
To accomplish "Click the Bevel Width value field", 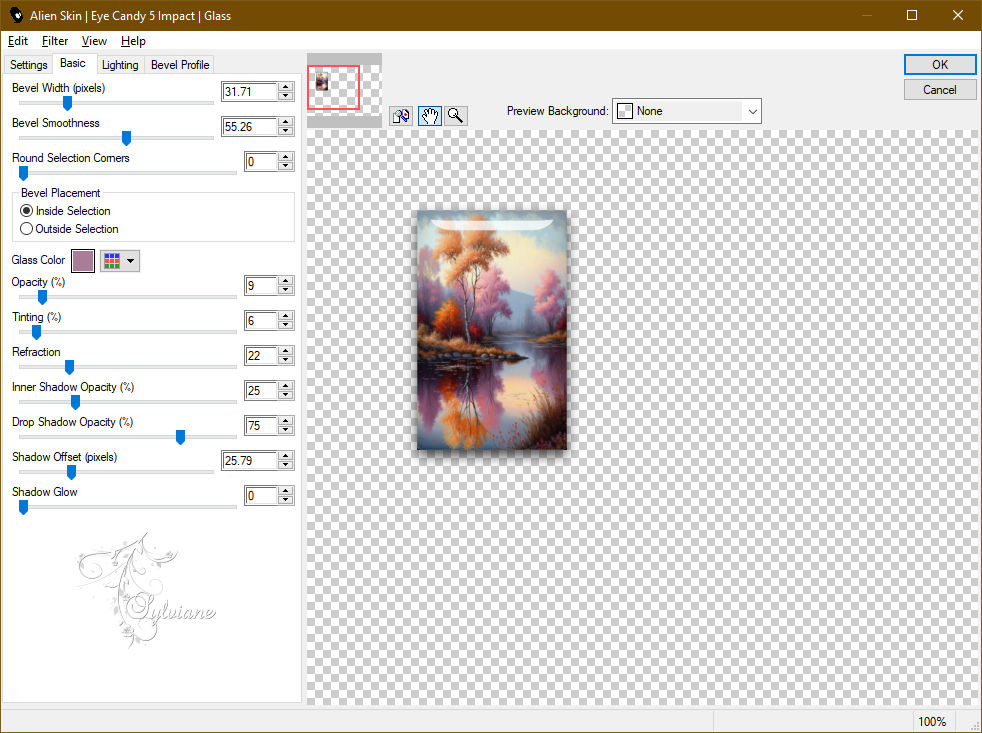I will click(249, 91).
